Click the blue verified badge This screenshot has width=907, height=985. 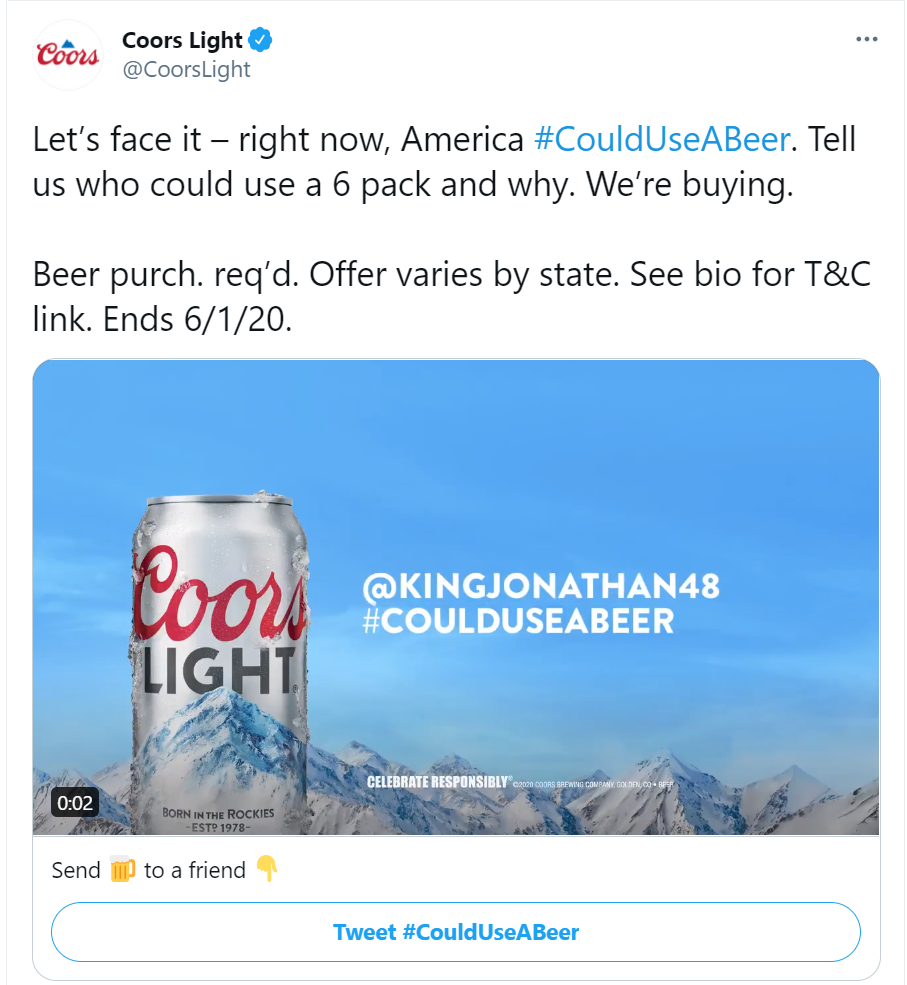click(261, 41)
